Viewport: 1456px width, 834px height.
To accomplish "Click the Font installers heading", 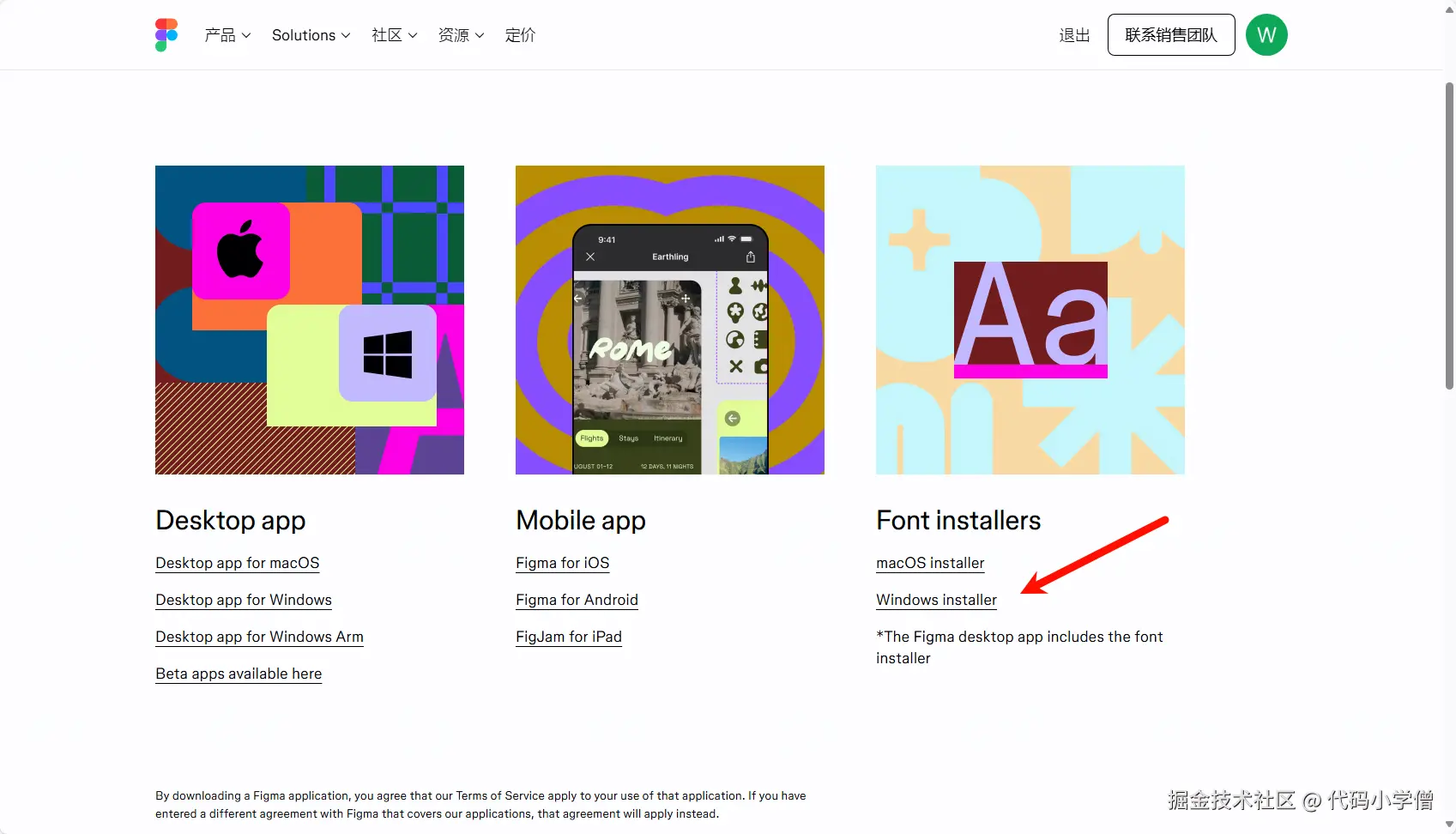I will point(958,521).
